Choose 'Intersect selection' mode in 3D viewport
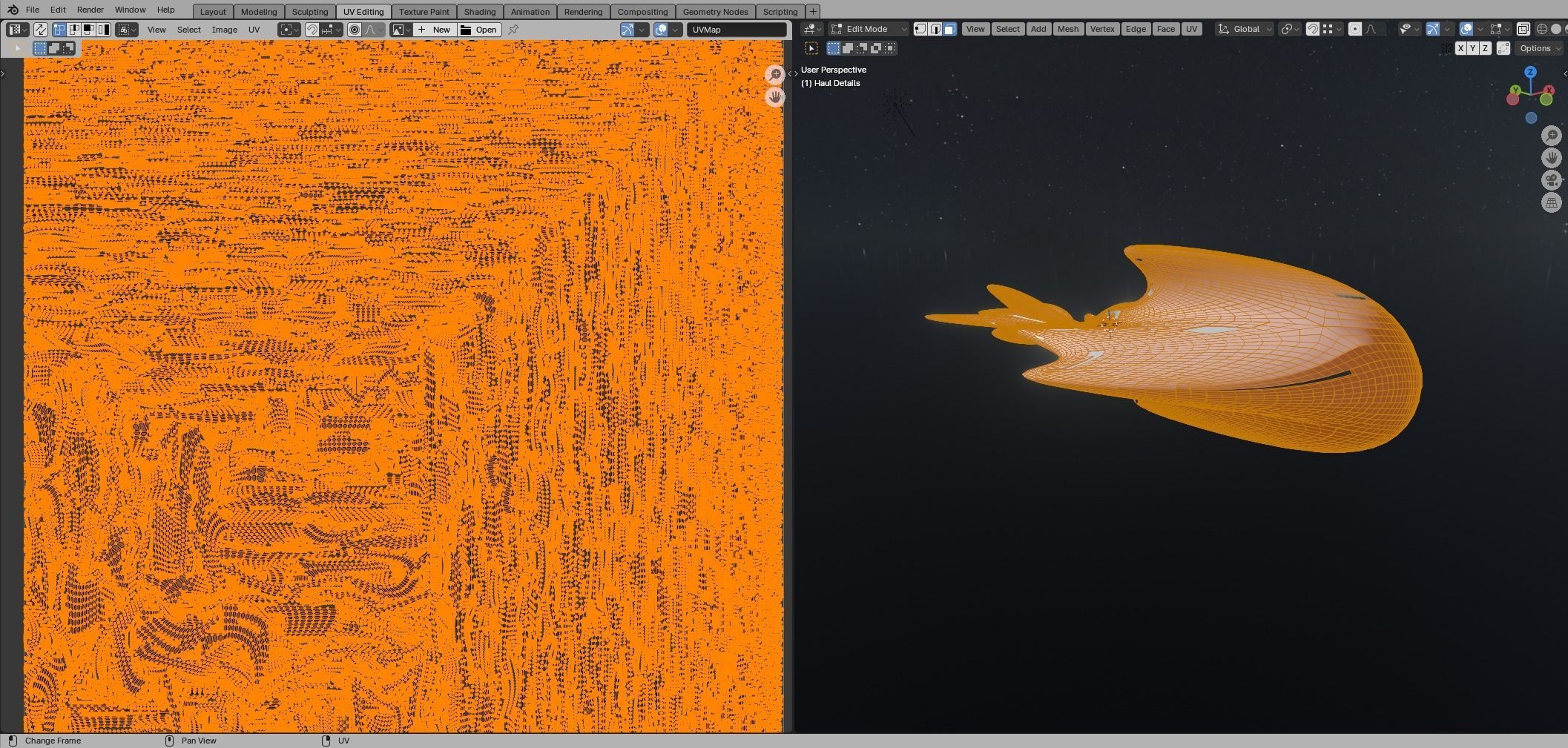This screenshot has height=748, width=1568. pos(890,48)
